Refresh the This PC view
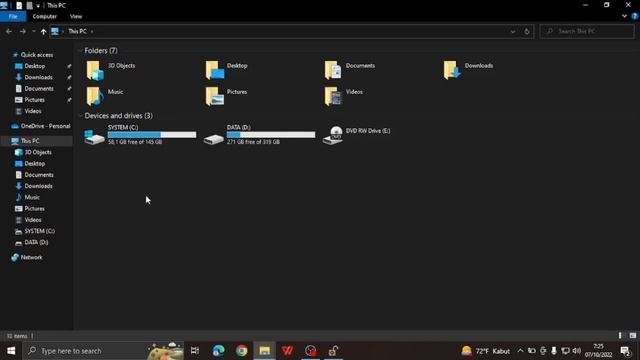This screenshot has height=360, width=640. pyautogui.click(x=527, y=31)
